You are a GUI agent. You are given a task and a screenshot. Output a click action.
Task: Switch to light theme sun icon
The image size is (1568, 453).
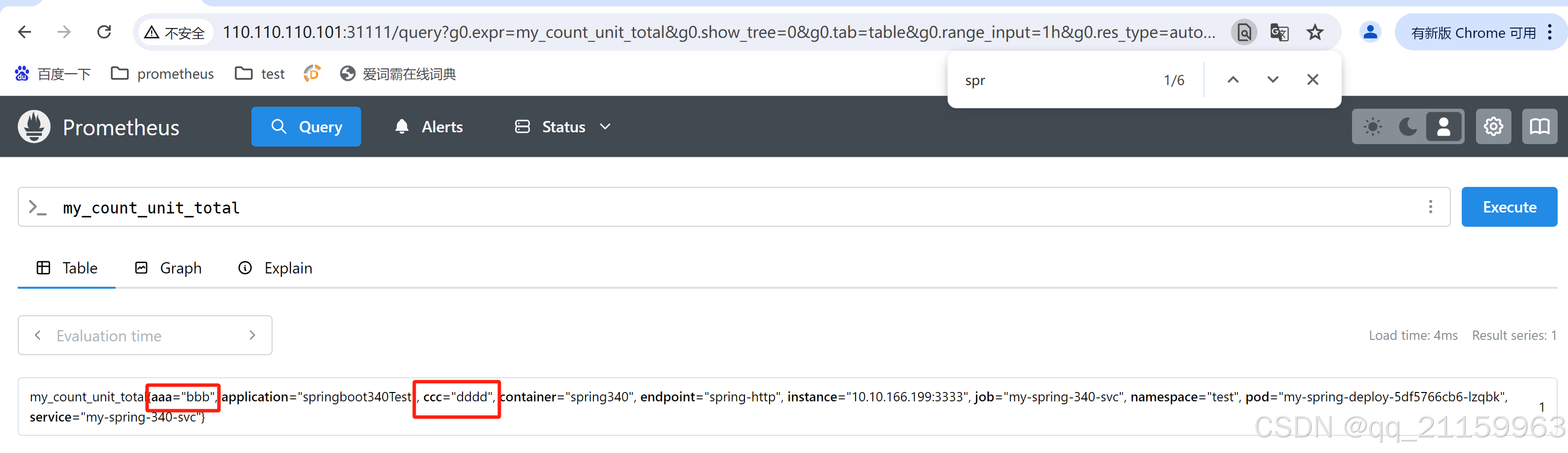click(1373, 126)
